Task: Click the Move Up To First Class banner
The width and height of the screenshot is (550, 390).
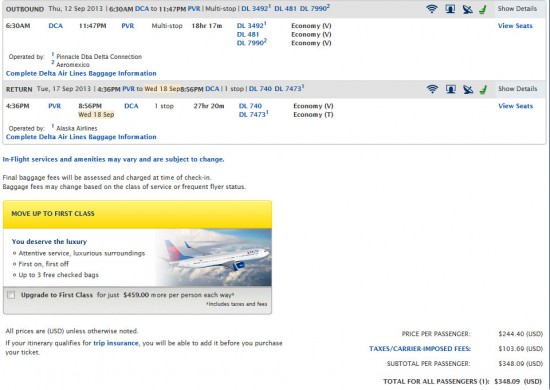Action: pyautogui.click(x=138, y=214)
